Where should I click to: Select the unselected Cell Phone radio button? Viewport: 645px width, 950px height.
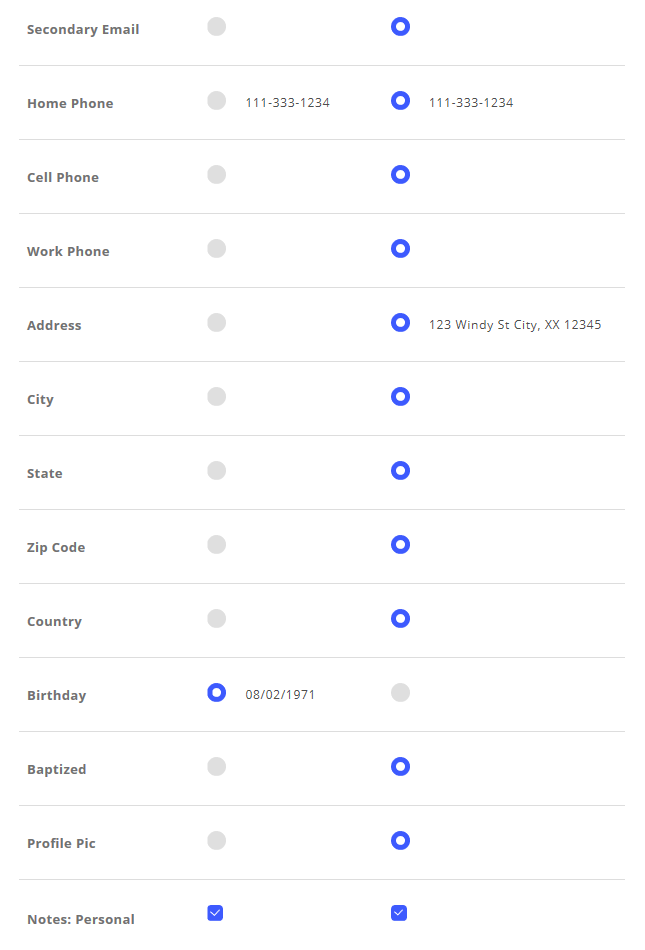tap(217, 175)
